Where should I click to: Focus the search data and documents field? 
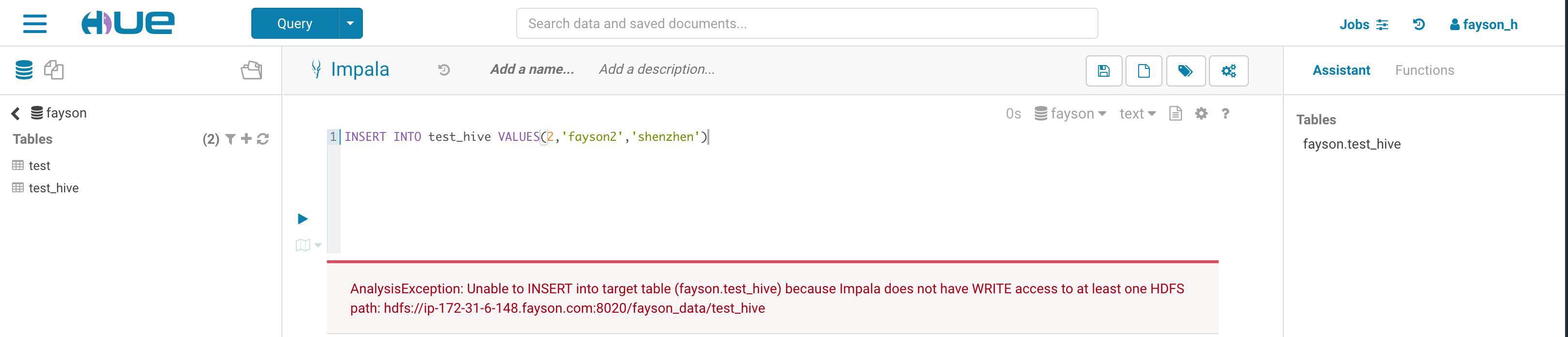coord(806,23)
